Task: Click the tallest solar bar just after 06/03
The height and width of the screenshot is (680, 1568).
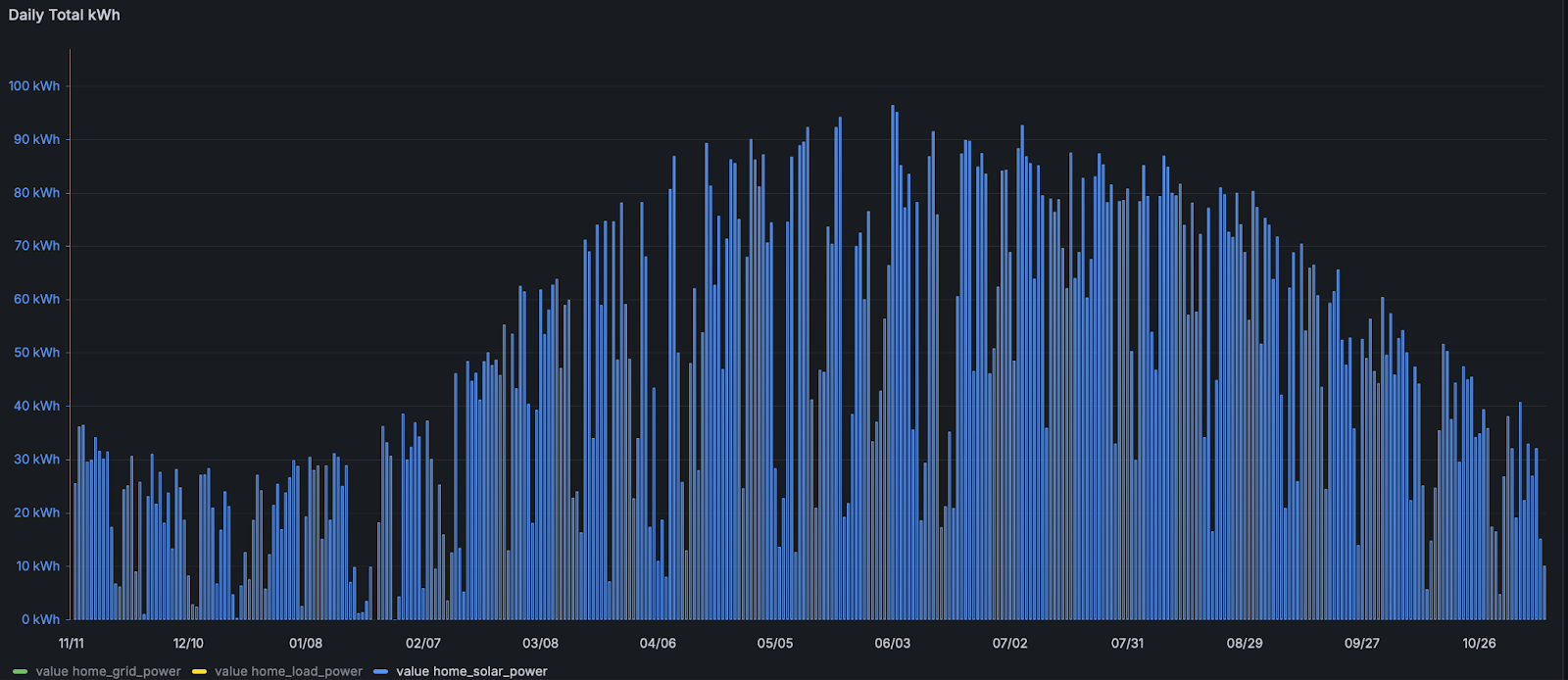Action: tap(893, 363)
